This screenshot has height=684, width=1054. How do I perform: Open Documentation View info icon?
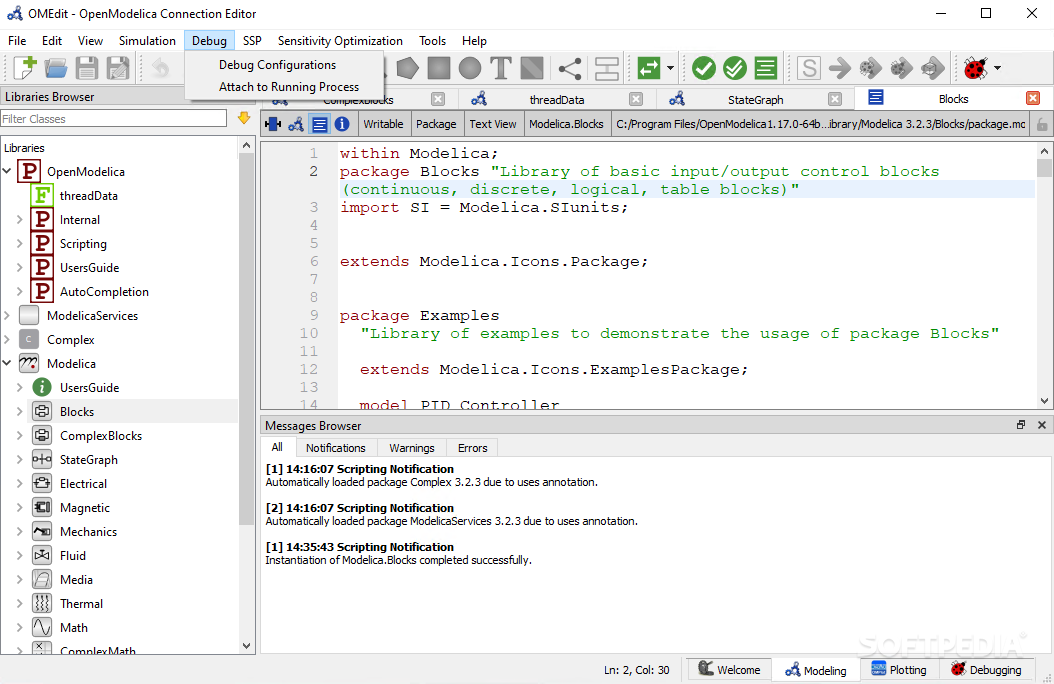(342, 124)
